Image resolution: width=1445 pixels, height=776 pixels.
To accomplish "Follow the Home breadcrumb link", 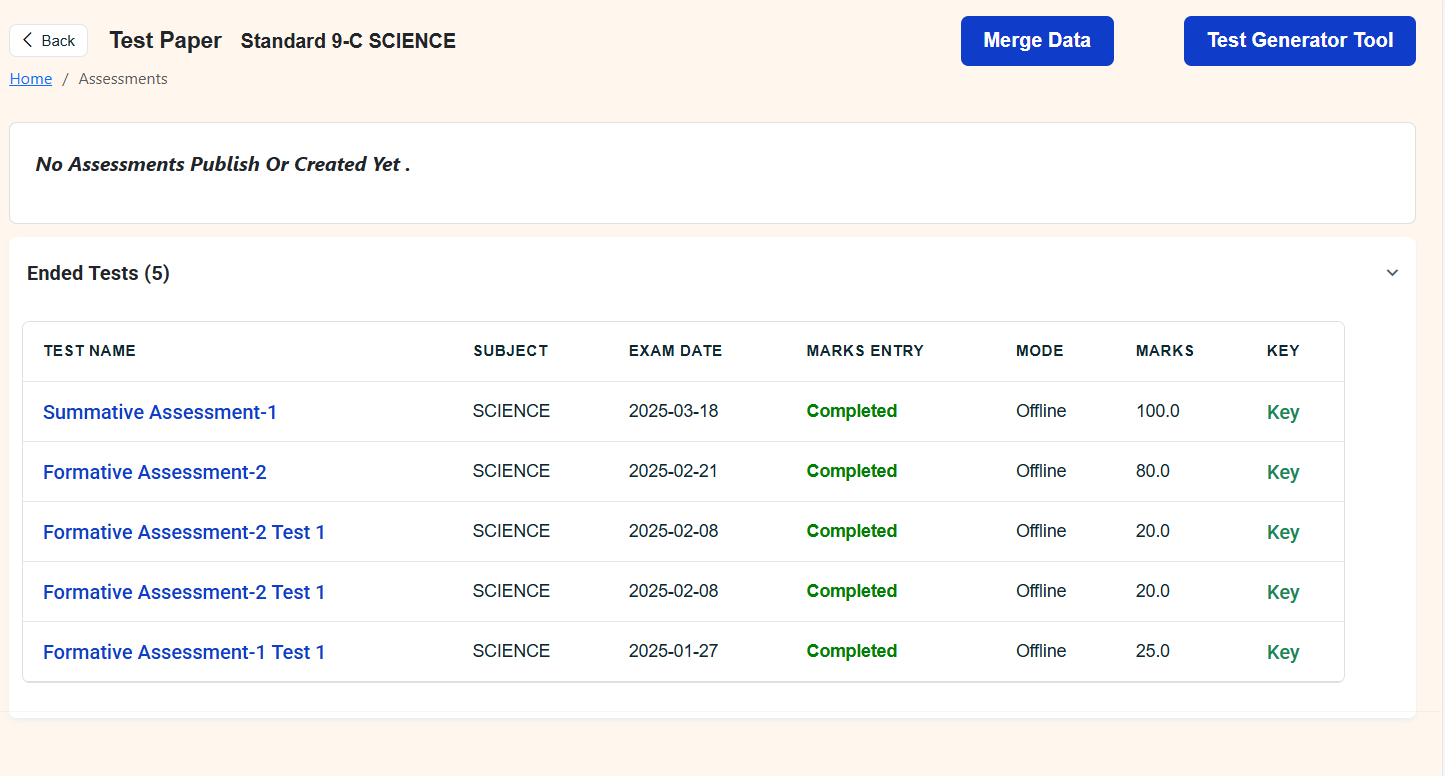I will coord(31,79).
